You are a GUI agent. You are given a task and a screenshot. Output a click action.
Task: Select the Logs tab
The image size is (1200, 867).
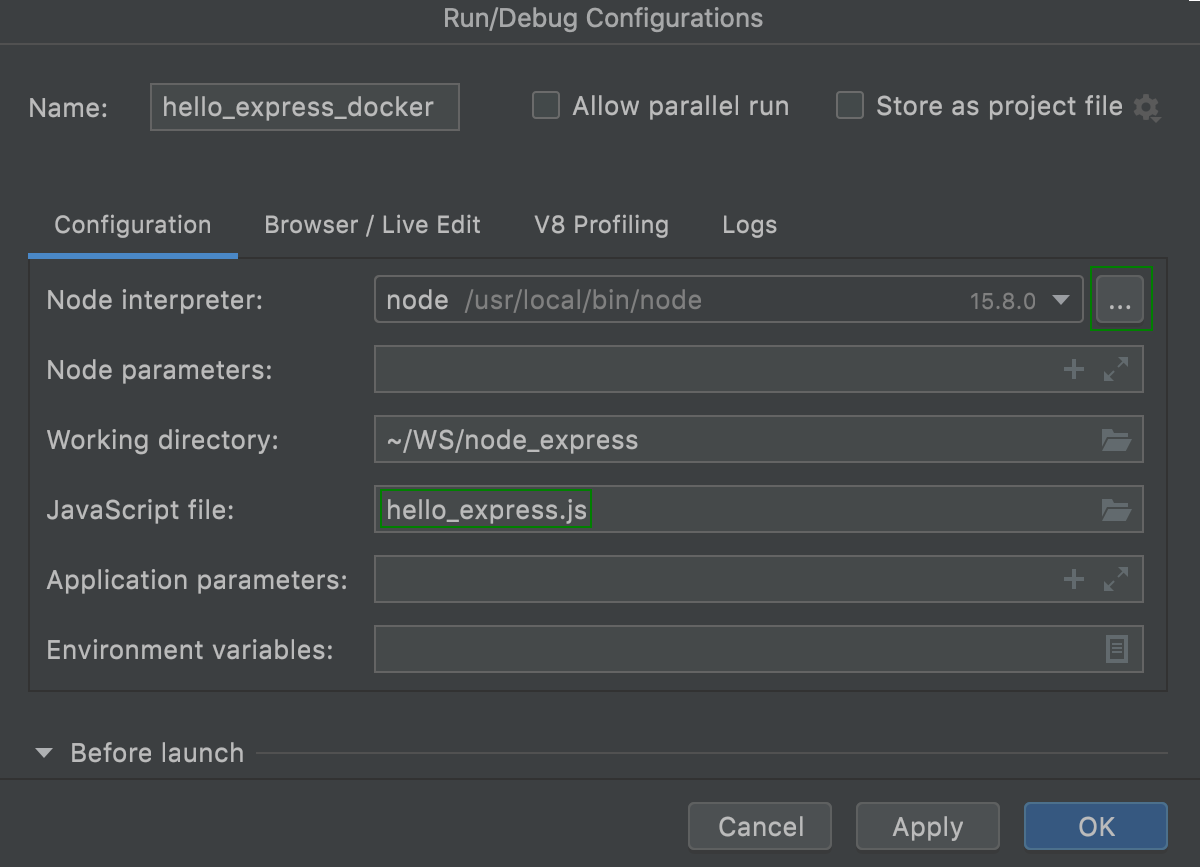pyautogui.click(x=748, y=225)
